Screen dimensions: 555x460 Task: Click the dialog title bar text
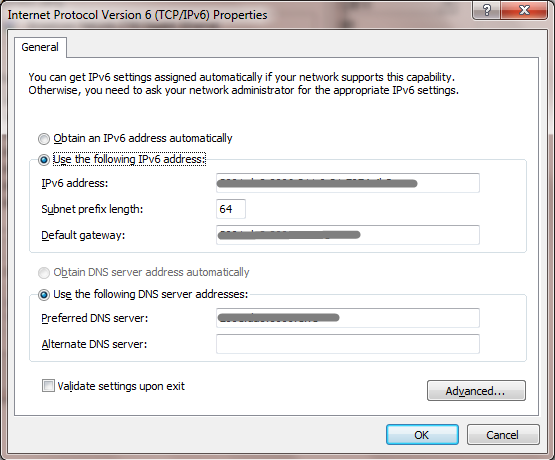click(137, 15)
